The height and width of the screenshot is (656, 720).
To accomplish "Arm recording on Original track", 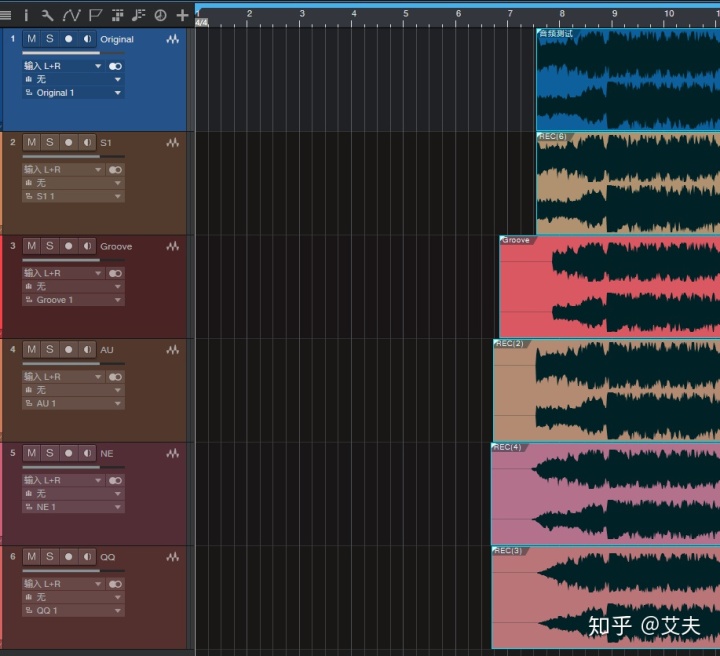I will (68, 39).
